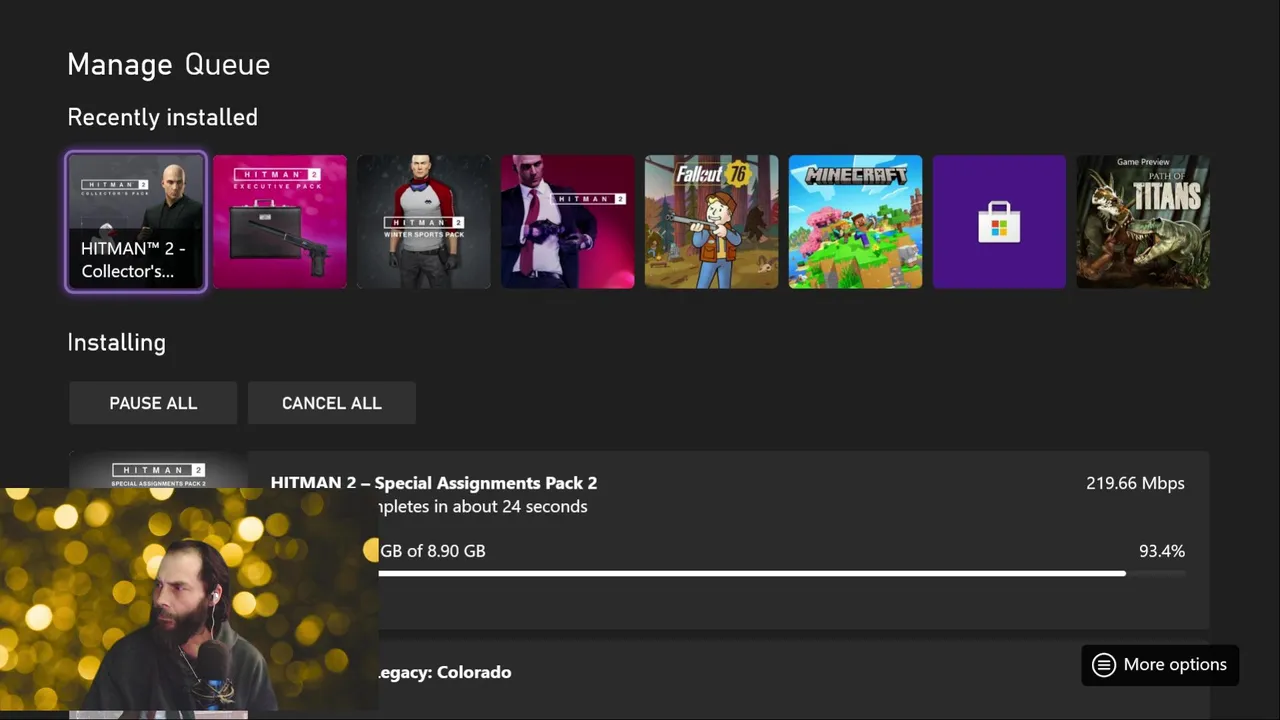
Task: Open the Microsoft Store tile
Action: (1000, 222)
